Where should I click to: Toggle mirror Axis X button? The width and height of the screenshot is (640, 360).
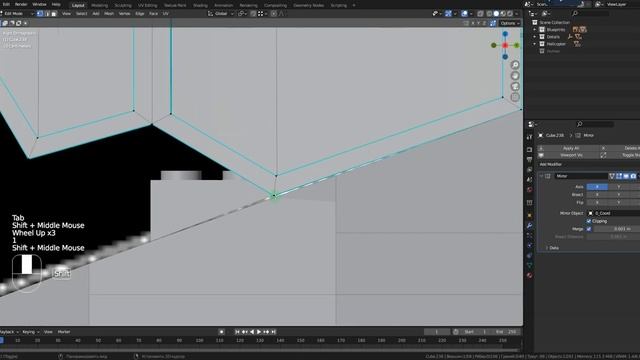(597, 187)
